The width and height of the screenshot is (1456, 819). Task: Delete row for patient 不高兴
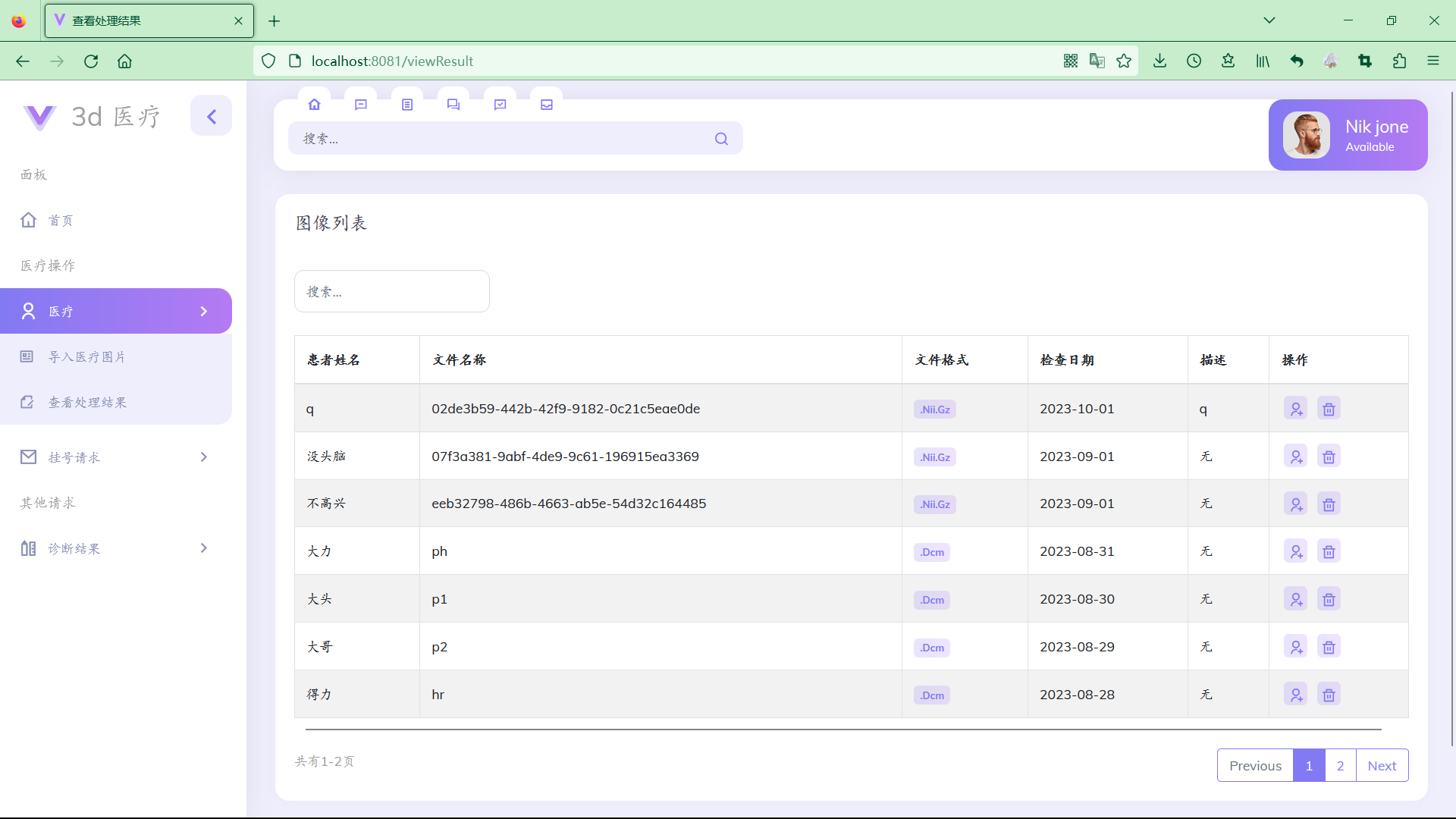pyautogui.click(x=1329, y=504)
